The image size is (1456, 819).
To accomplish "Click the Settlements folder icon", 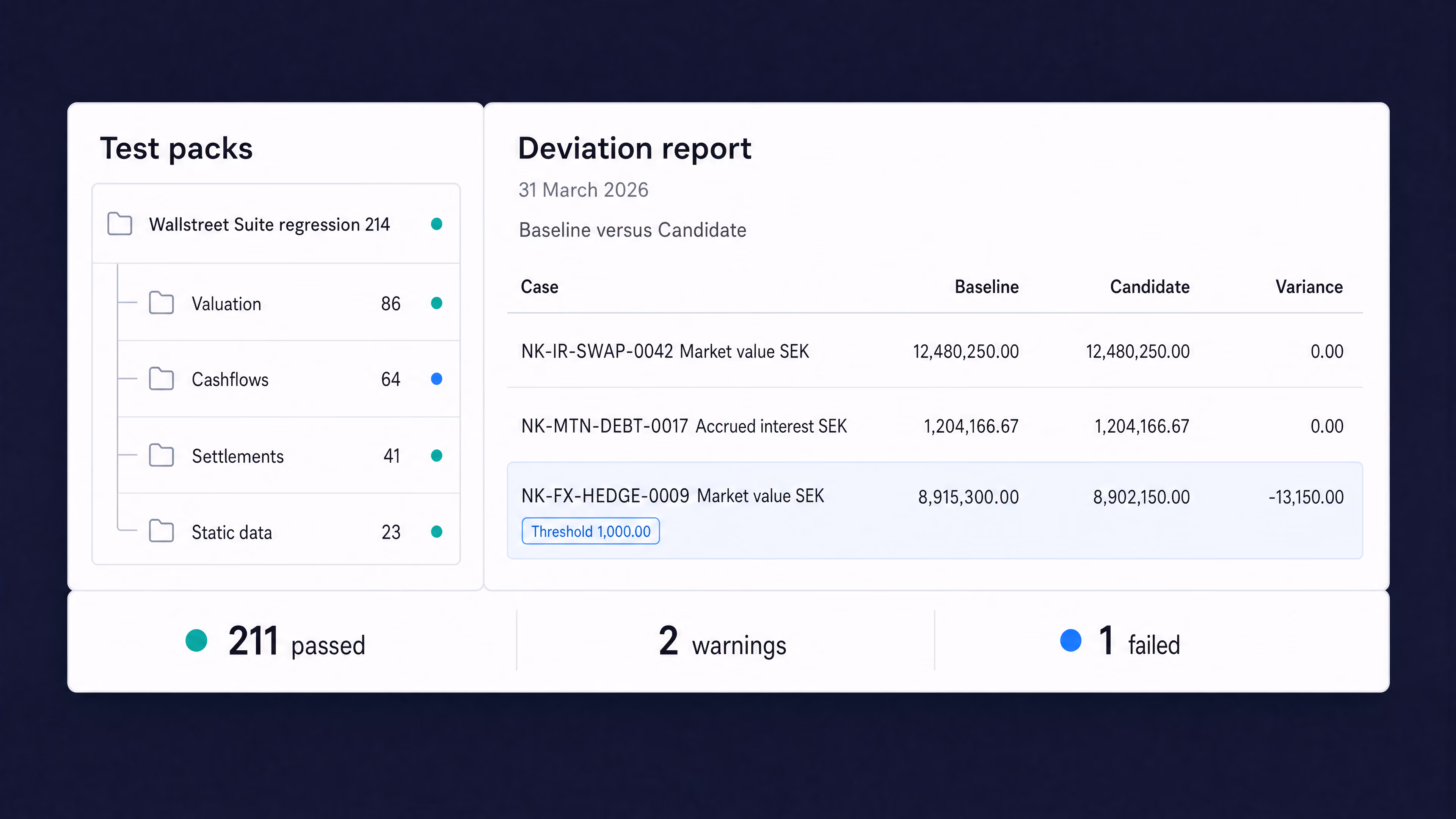I will tap(161, 455).
